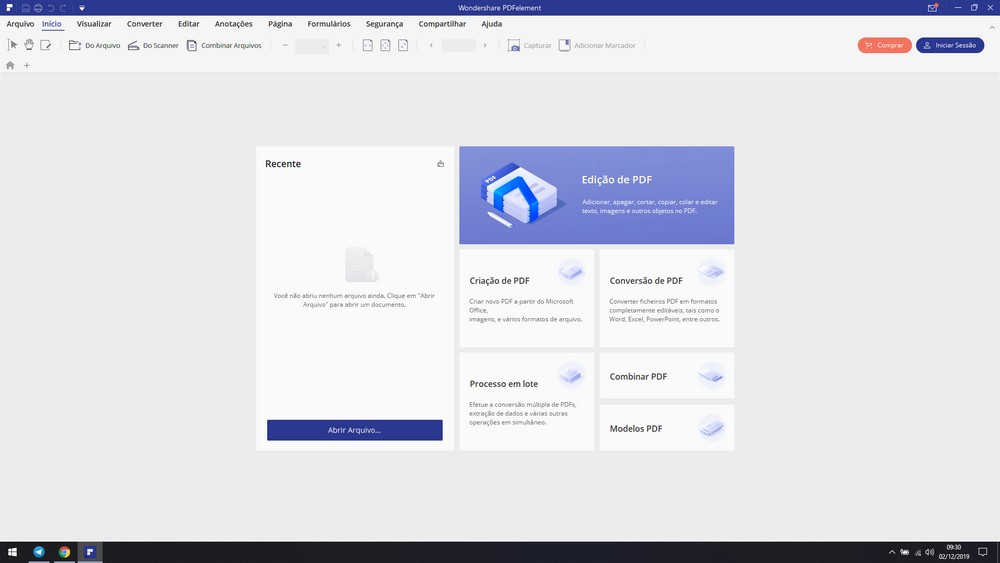Open the Ajuda menu
The width and height of the screenshot is (1000, 563).
tap(492, 24)
